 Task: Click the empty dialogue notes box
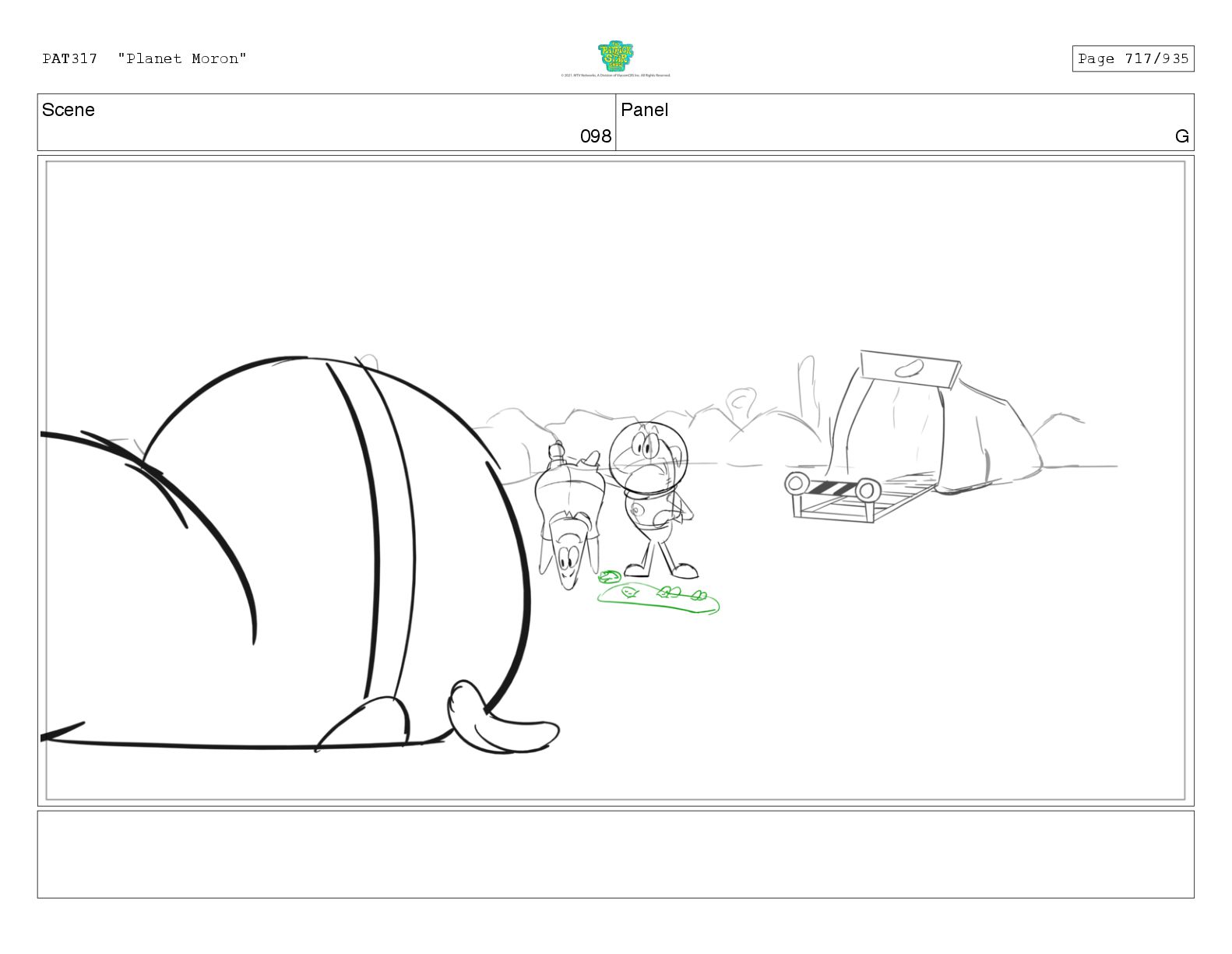615,854
